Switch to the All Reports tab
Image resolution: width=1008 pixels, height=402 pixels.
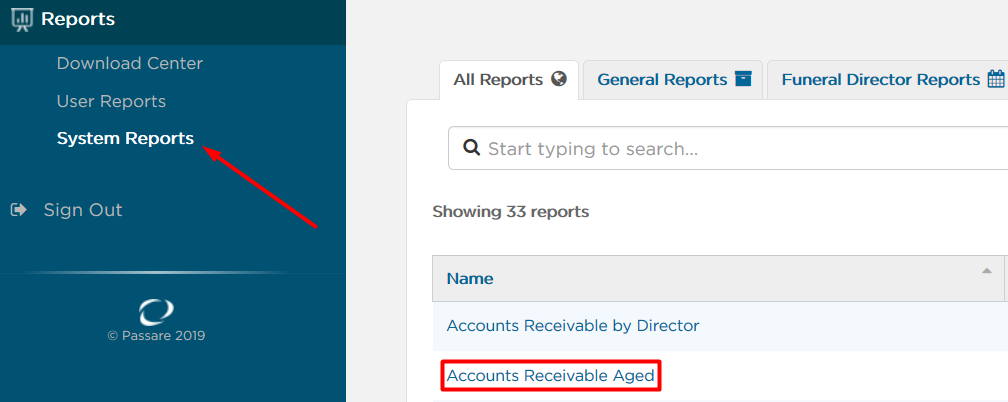pos(510,80)
